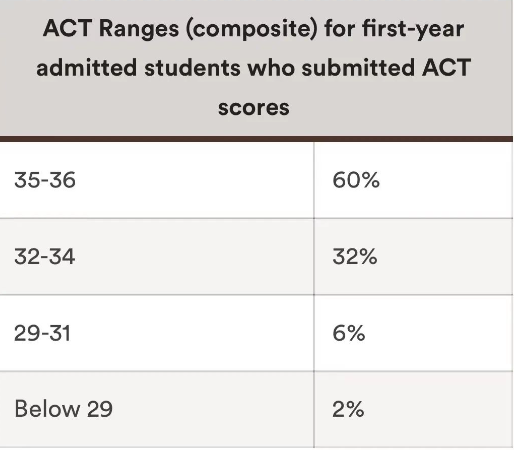This screenshot has height=450, width=514.
Task: Click the row border between 29-31 and Below 29
Action: [256, 371]
